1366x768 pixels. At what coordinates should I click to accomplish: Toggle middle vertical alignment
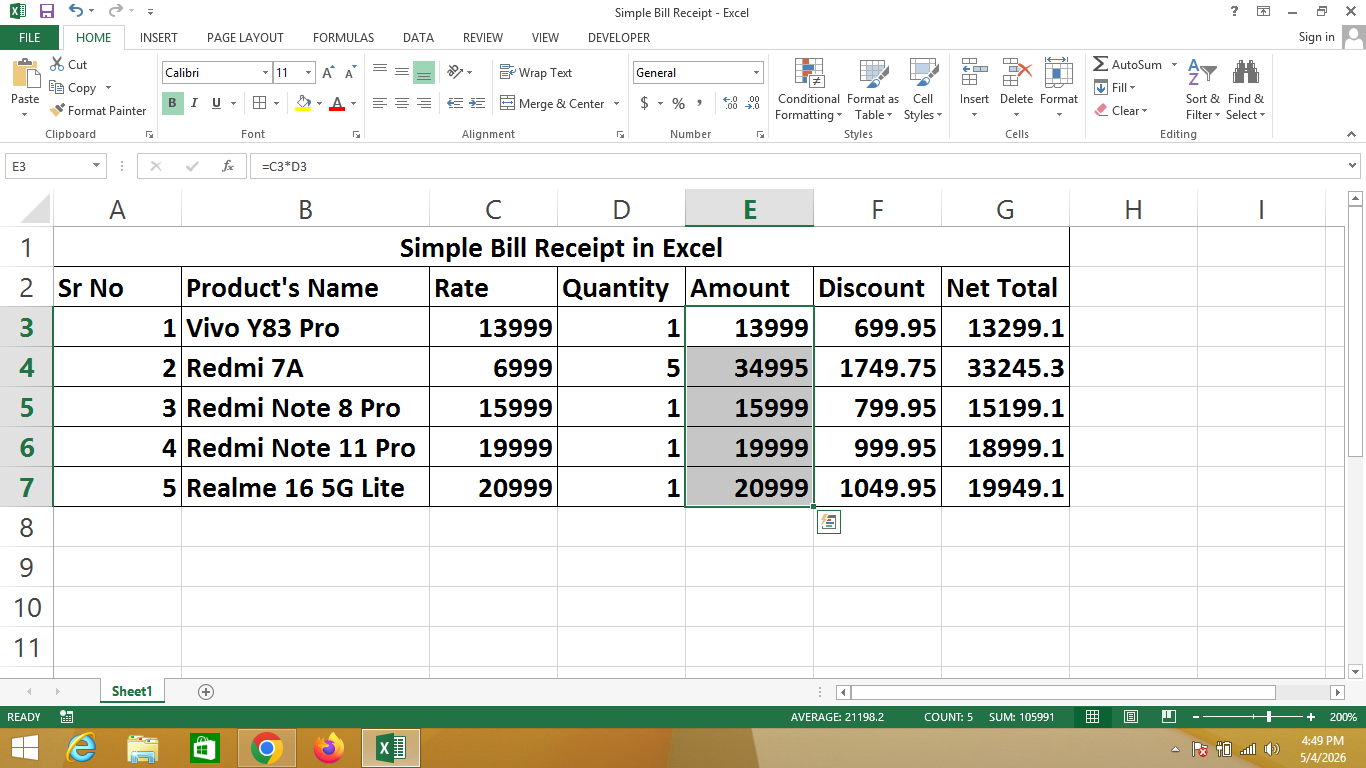pos(401,72)
